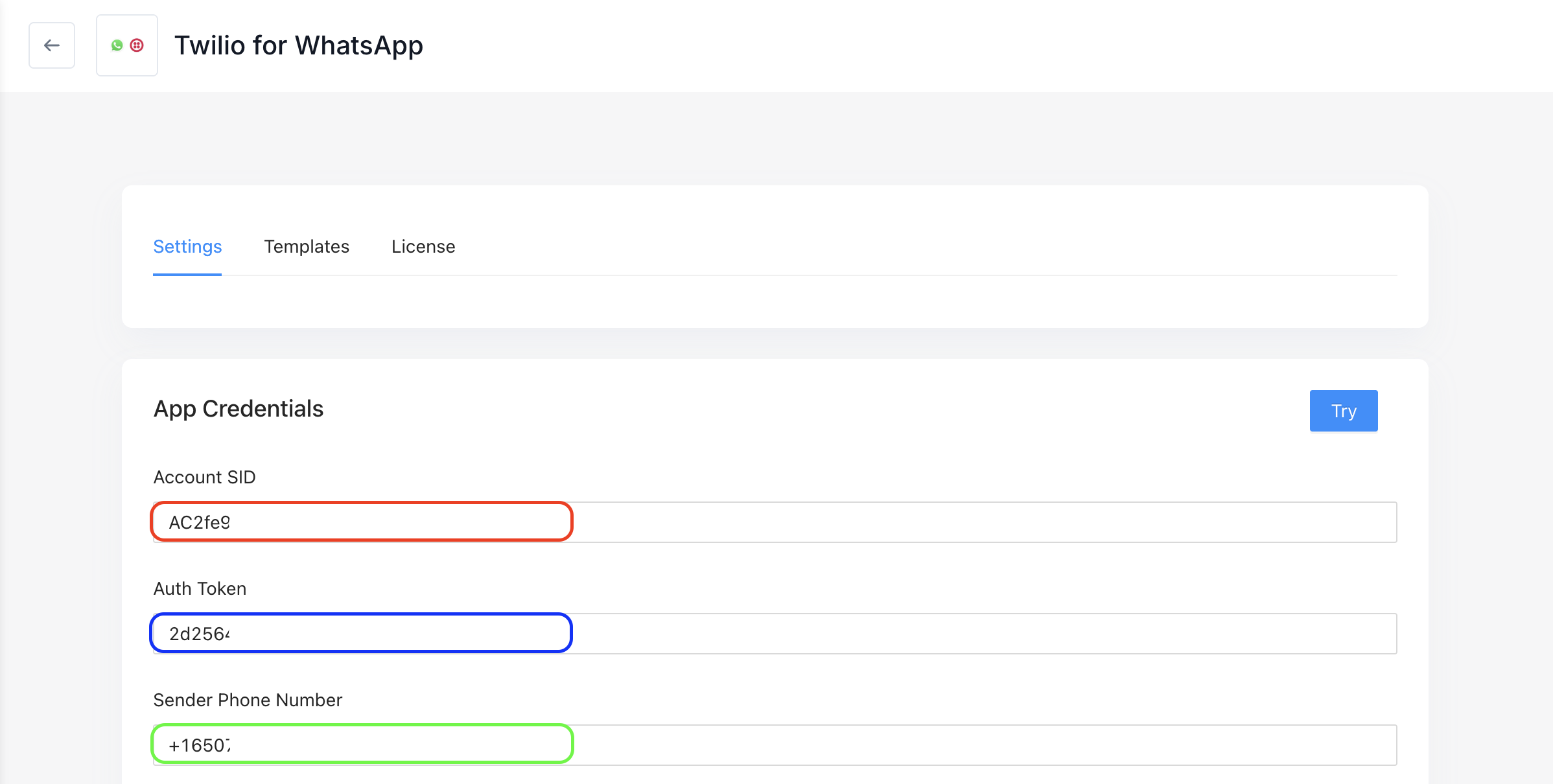
Task: Click the back arrow button
Action: (52, 45)
